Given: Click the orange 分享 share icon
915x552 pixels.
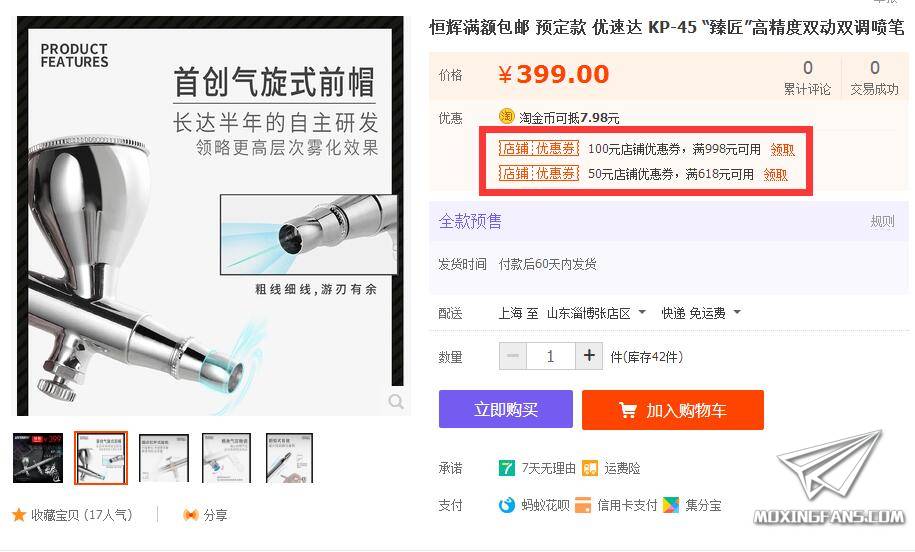Looking at the screenshot, I should [x=191, y=515].
